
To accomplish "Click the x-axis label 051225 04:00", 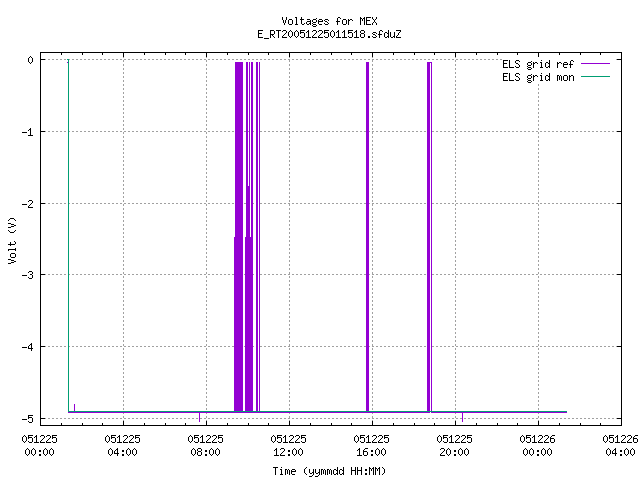I will coord(122,445).
